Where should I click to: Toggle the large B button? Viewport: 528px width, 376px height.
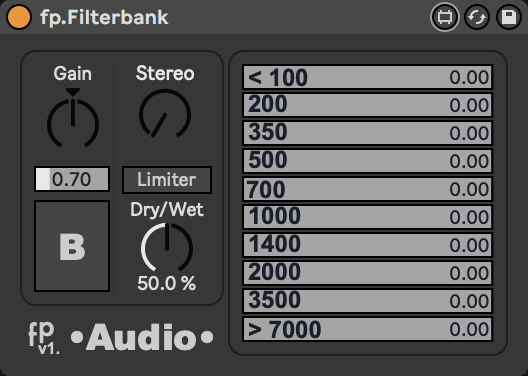(72, 246)
